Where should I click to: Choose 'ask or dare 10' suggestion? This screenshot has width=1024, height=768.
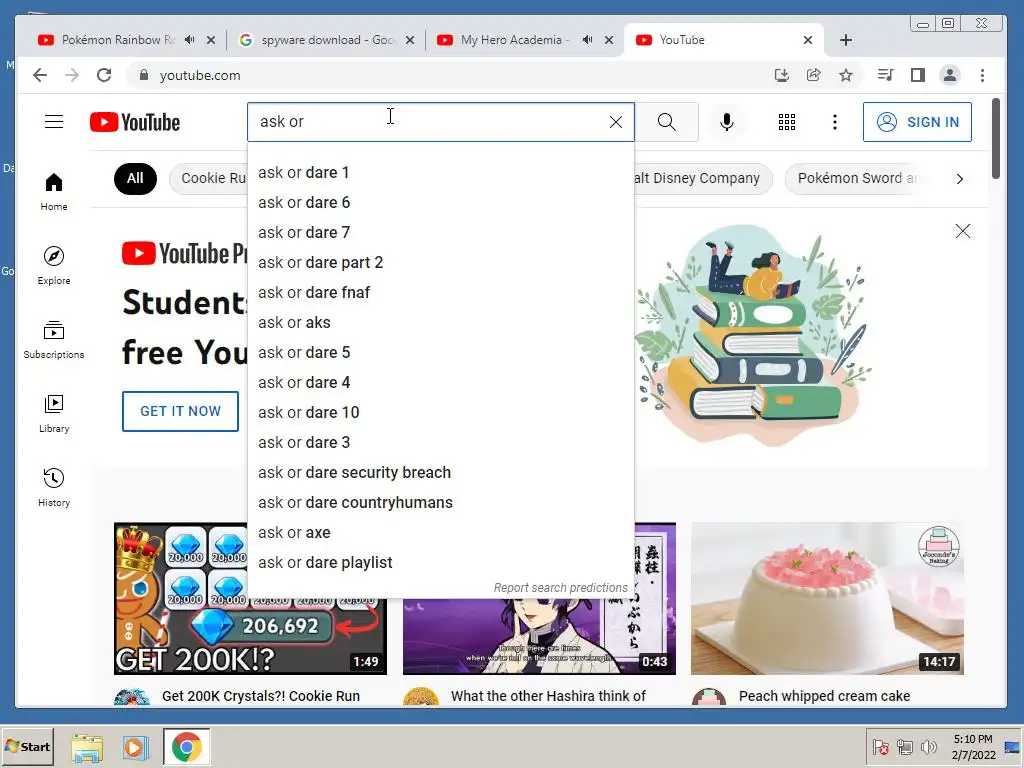(441, 413)
